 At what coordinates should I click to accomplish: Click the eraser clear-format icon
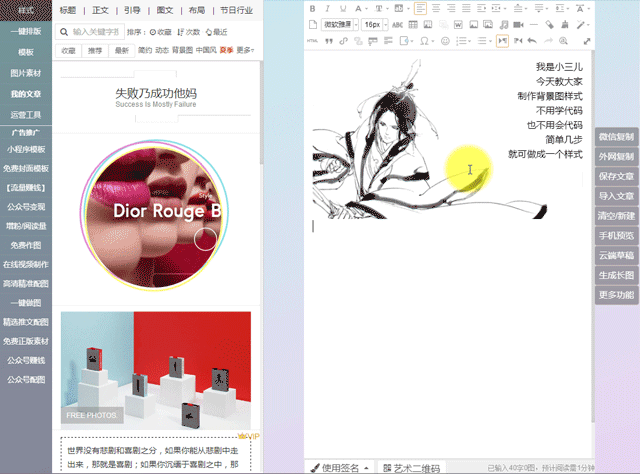tap(549, 25)
